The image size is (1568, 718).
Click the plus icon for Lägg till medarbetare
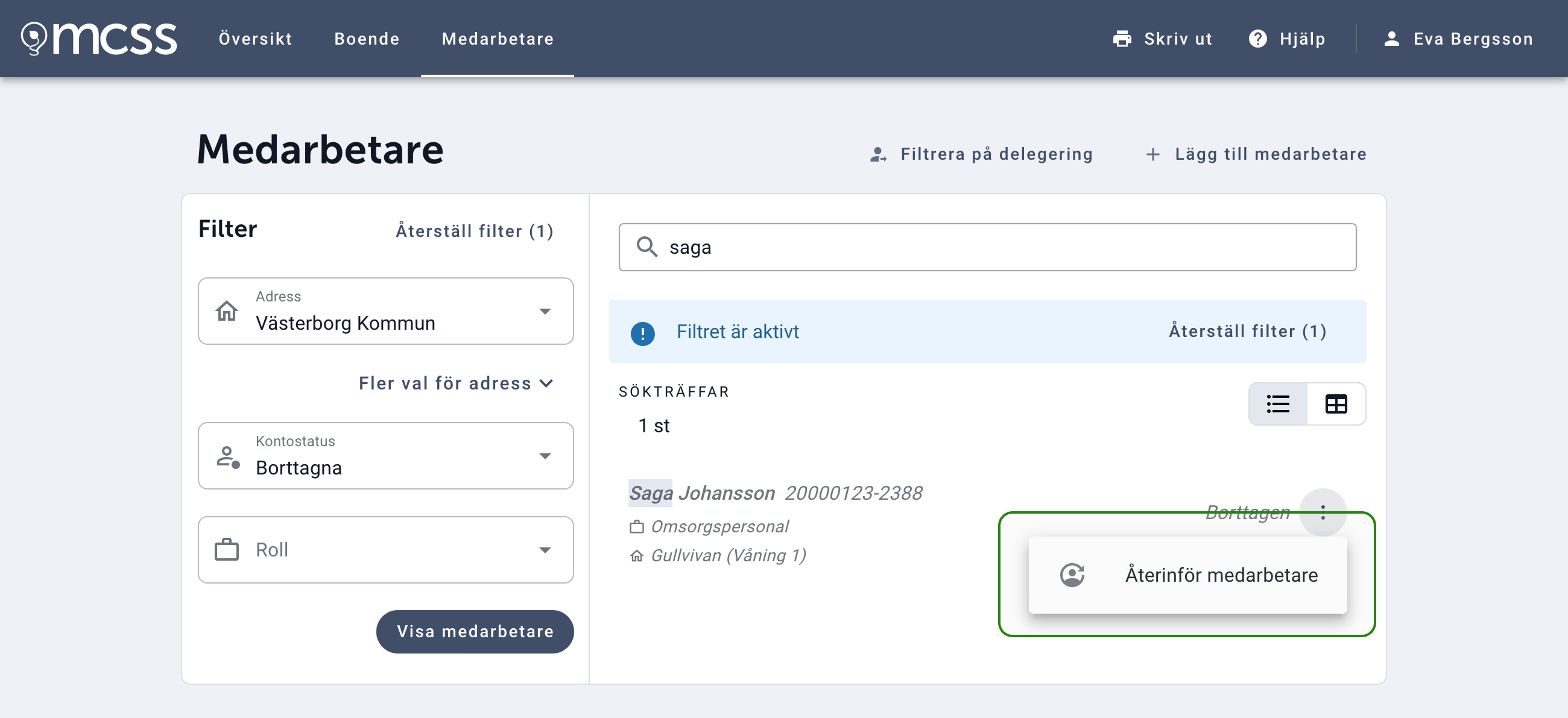click(1152, 154)
